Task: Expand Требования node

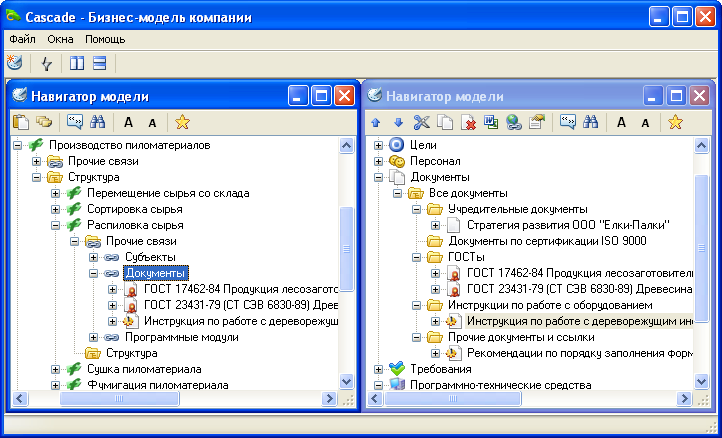Action: click(x=378, y=369)
